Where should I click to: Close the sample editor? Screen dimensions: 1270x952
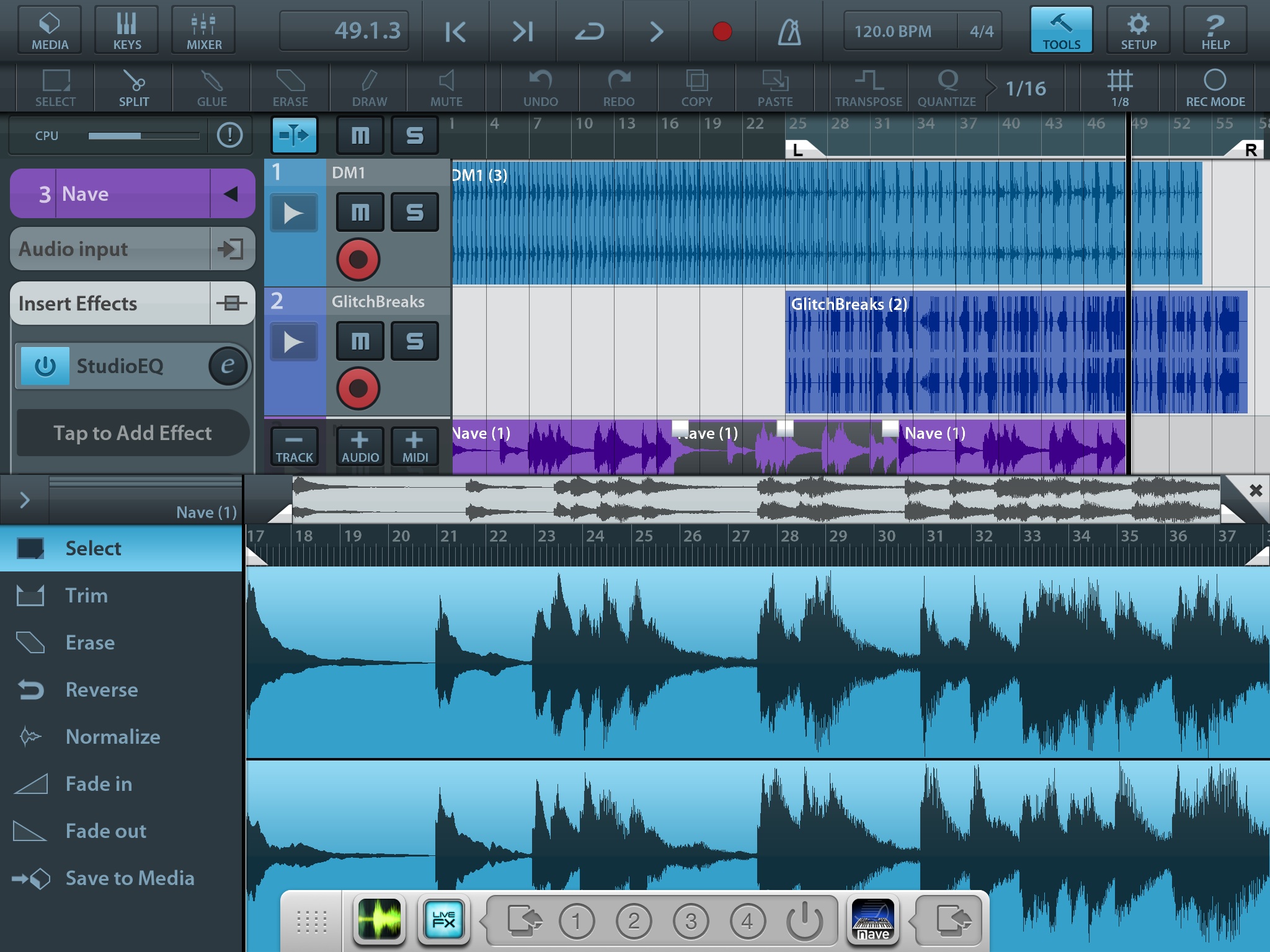[x=1255, y=491]
